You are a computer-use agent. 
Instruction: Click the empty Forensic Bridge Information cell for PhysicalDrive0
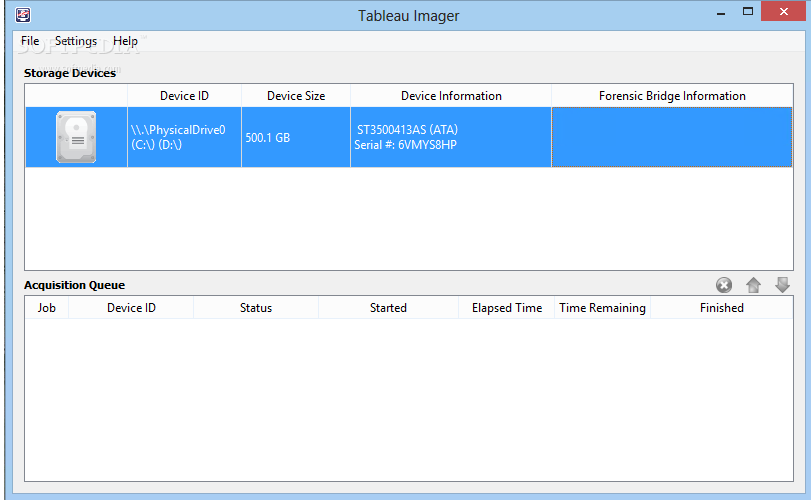(x=672, y=137)
